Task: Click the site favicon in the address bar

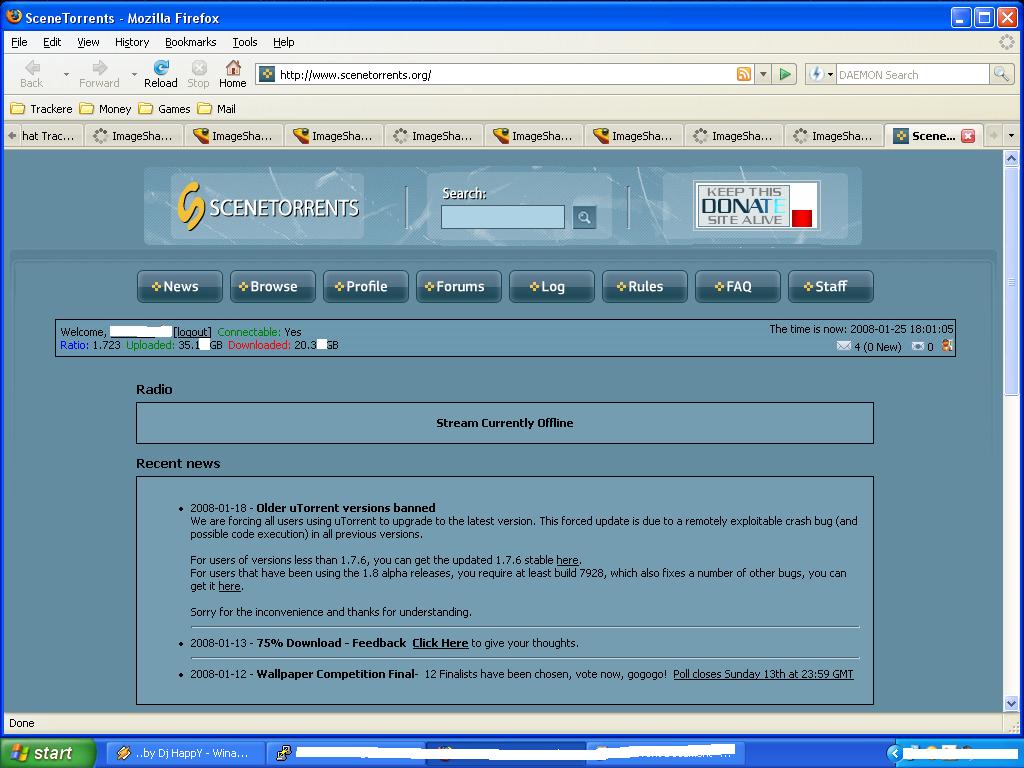Action: tap(266, 74)
